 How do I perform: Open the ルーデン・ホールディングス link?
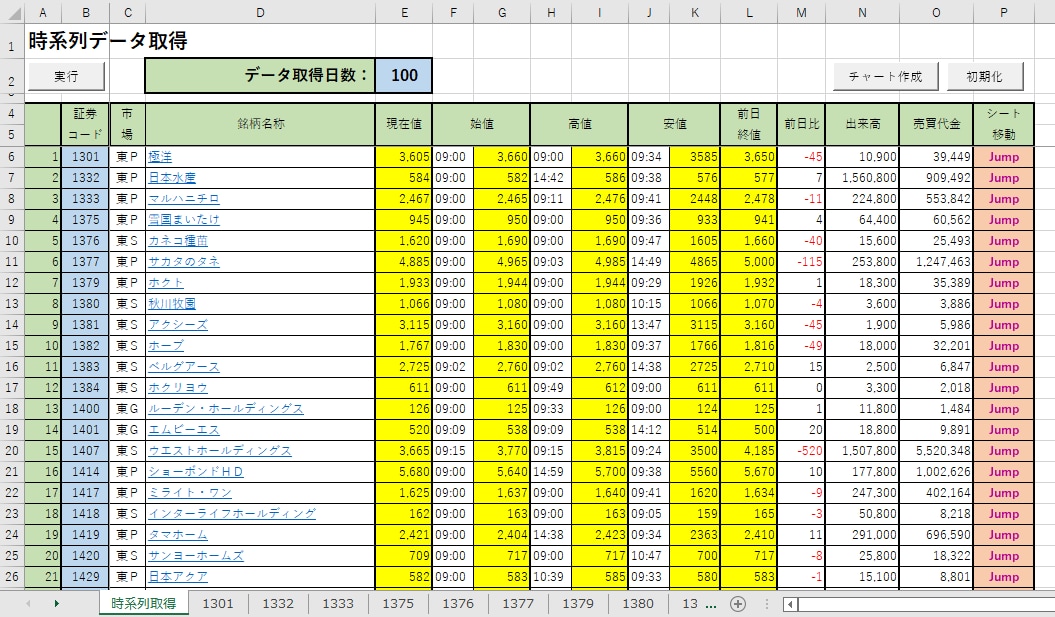pyautogui.click(x=226, y=408)
